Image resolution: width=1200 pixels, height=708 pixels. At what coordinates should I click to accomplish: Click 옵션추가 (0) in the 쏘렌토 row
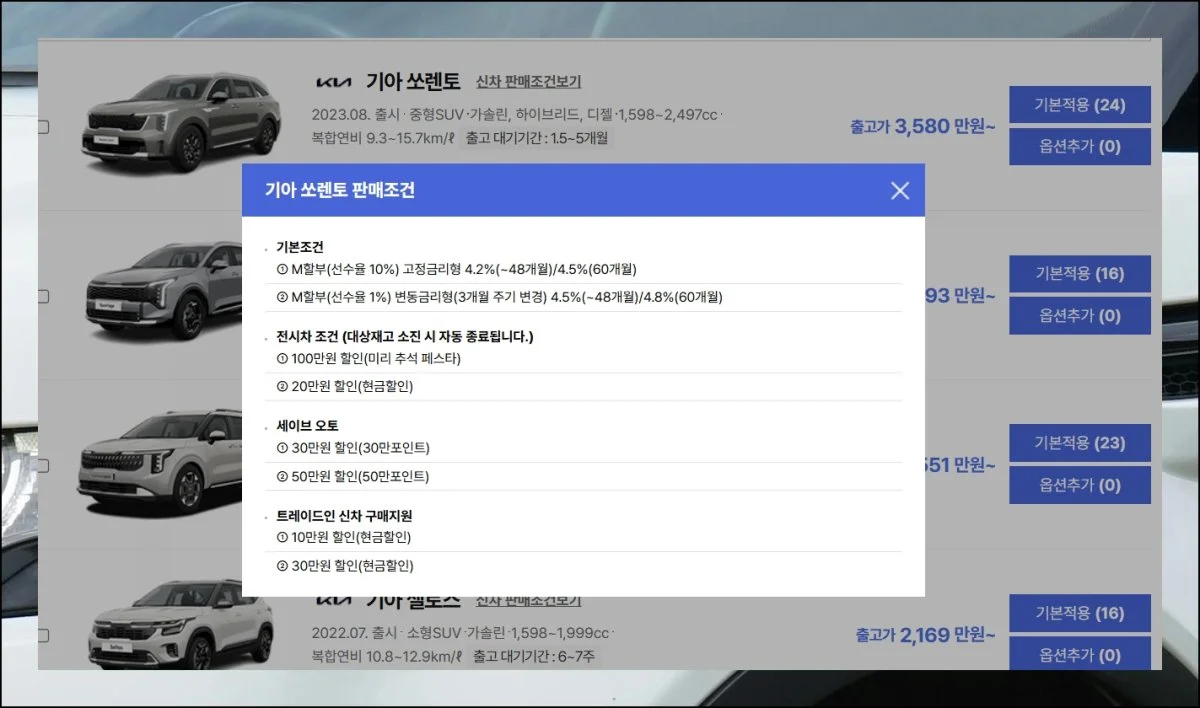tap(1079, 147)
